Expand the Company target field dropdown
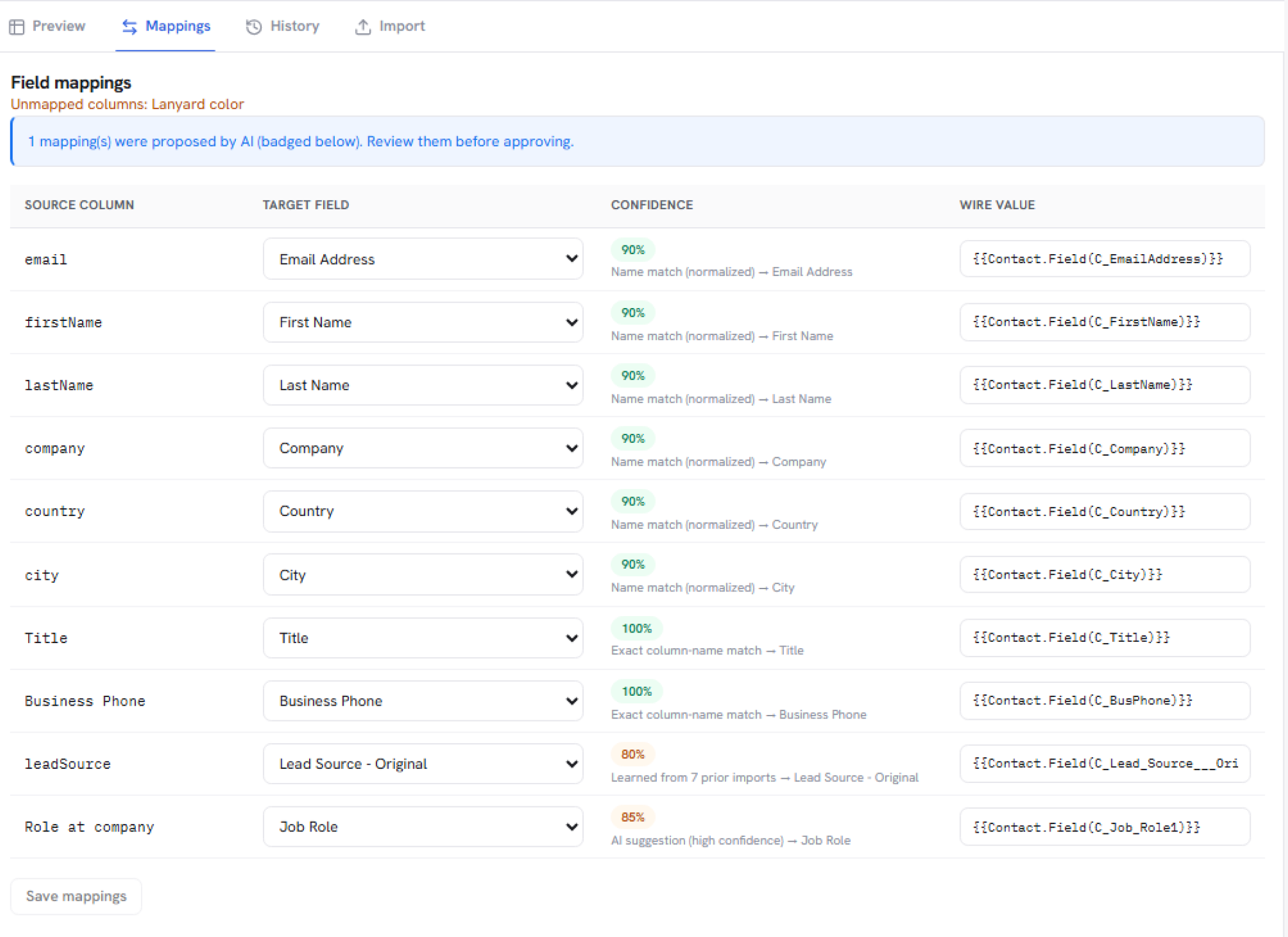Screen dimensions: 1288x937 coord(423,448)
